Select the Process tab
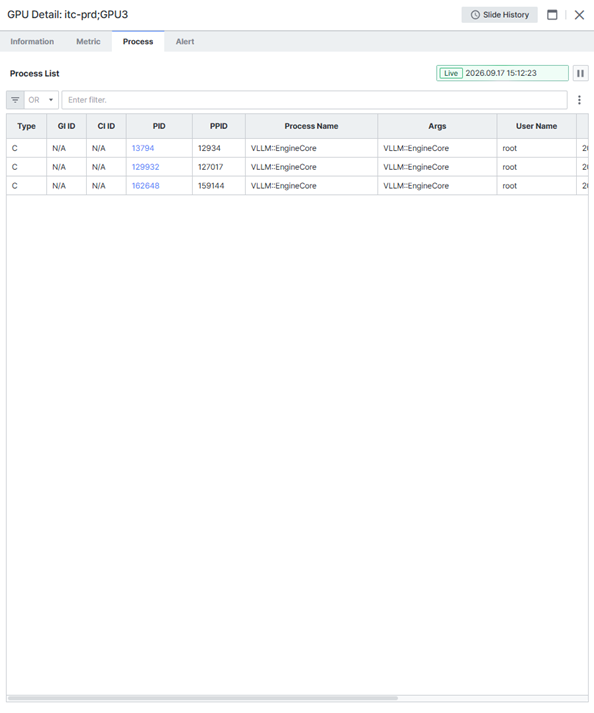The width and height of the screenshot is (594, 713). pyautogui.click(x=138, y=41)
